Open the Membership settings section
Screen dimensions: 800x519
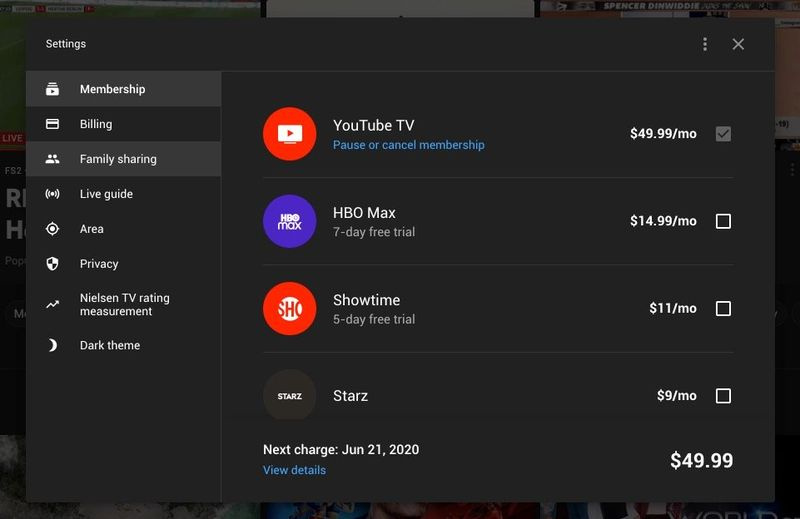[123, 89]
